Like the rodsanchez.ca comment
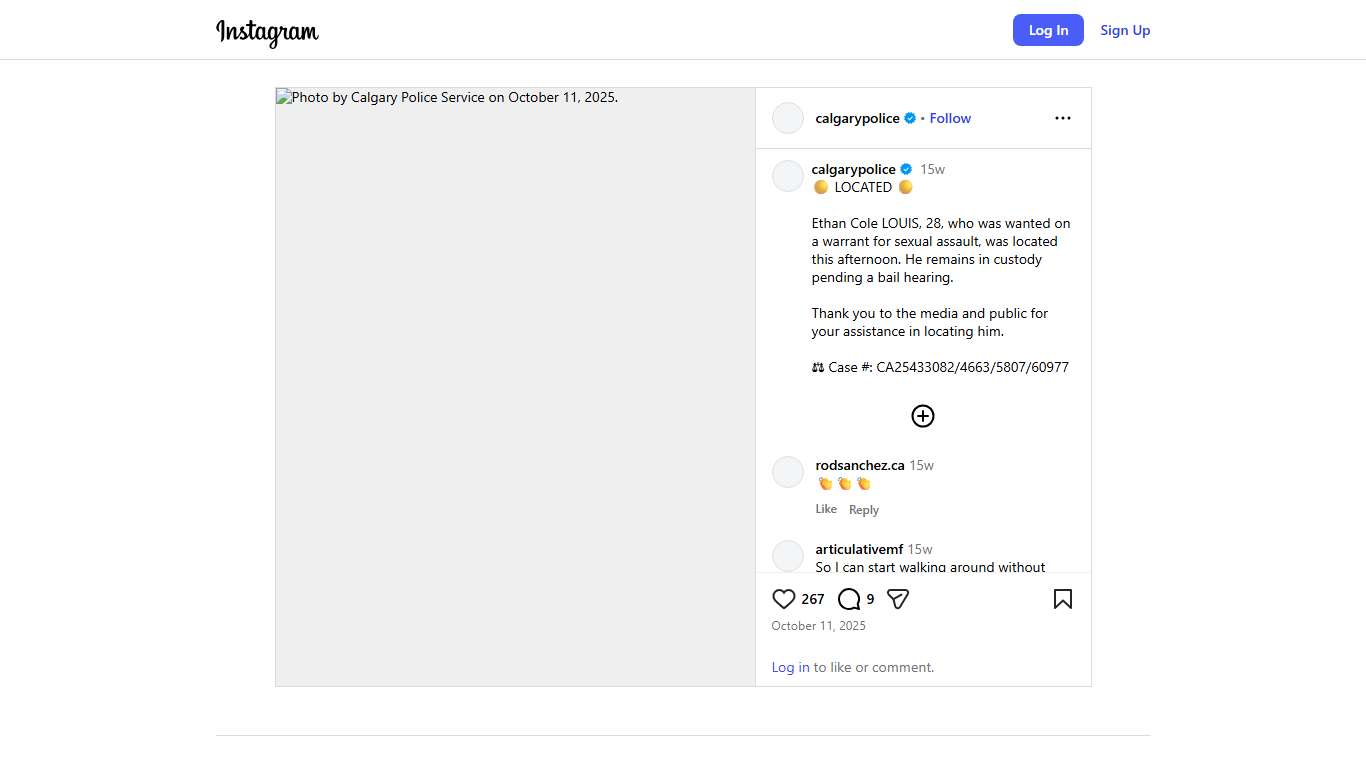The height and width of the screenshot is (768, 1366). [826, 509]
